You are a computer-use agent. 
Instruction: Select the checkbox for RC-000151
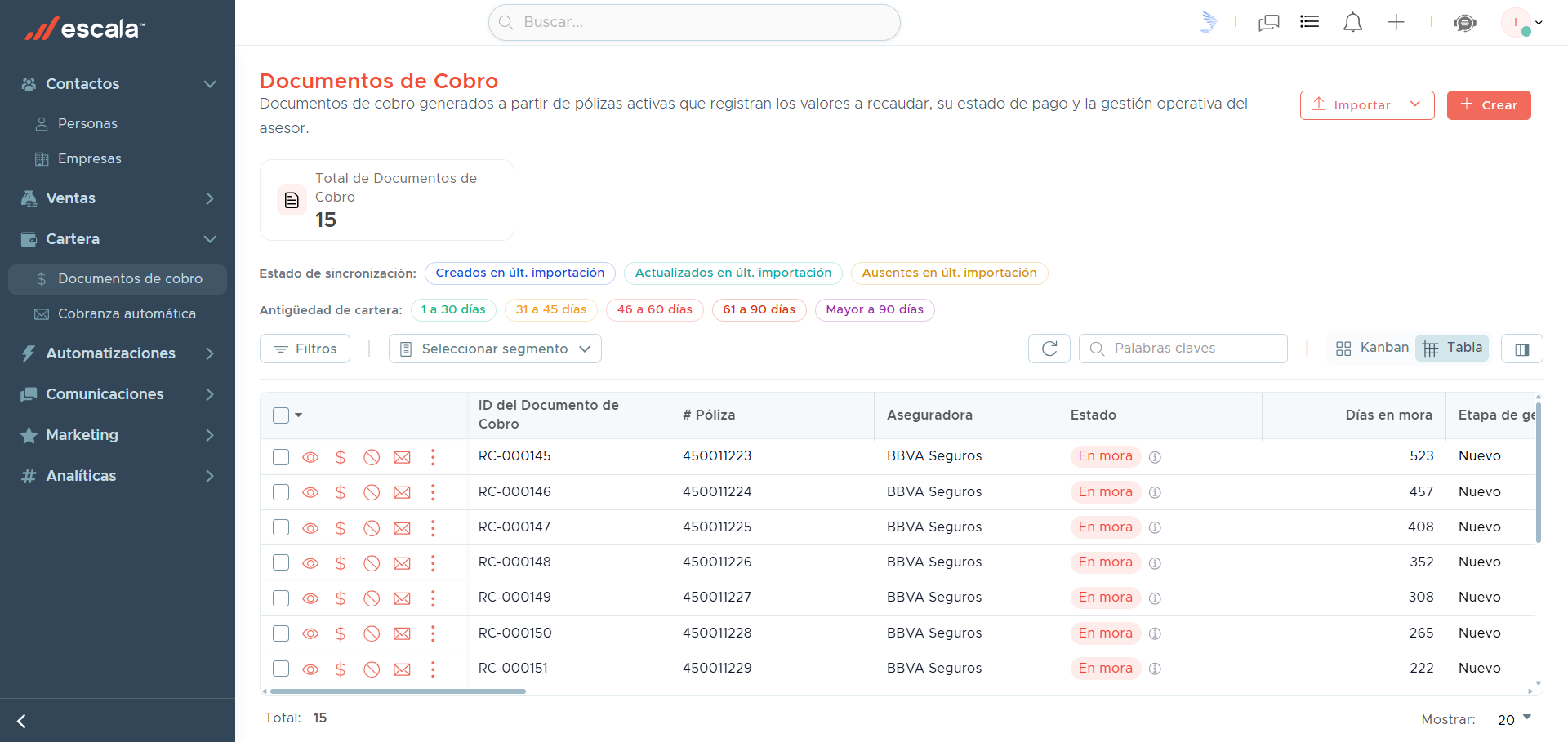point(281,669)
